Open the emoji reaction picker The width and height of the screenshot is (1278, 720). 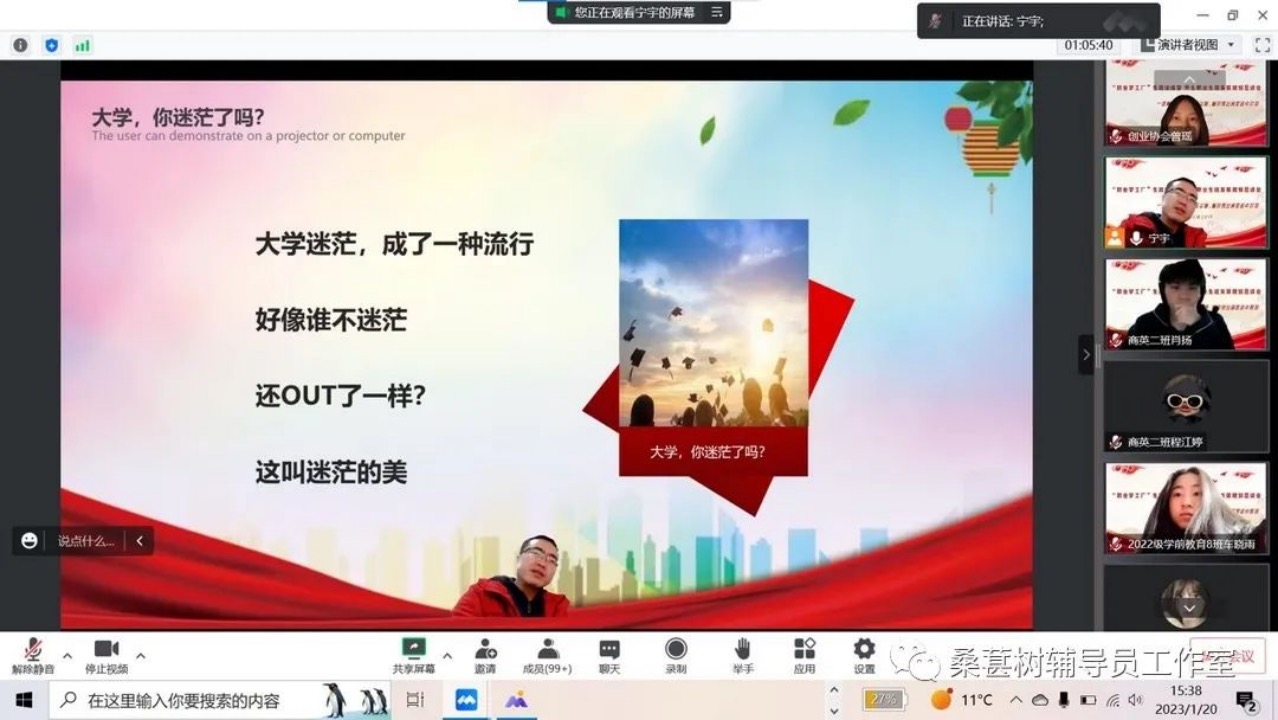29,541
